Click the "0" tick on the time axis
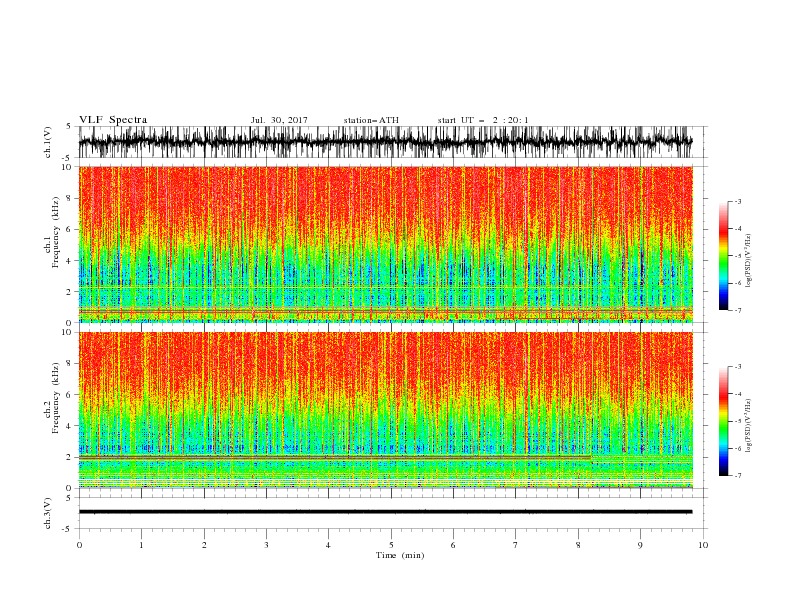This screenshot has width=792, height=612. pyautogui.click(x=79, y=545)
